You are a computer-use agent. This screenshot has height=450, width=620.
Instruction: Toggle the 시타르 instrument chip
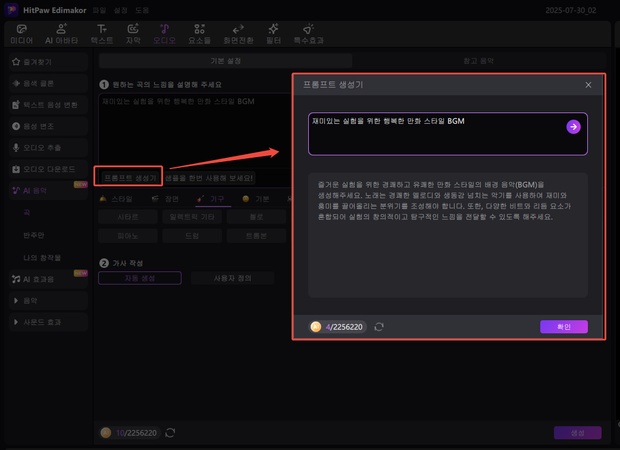pos(128,217)
